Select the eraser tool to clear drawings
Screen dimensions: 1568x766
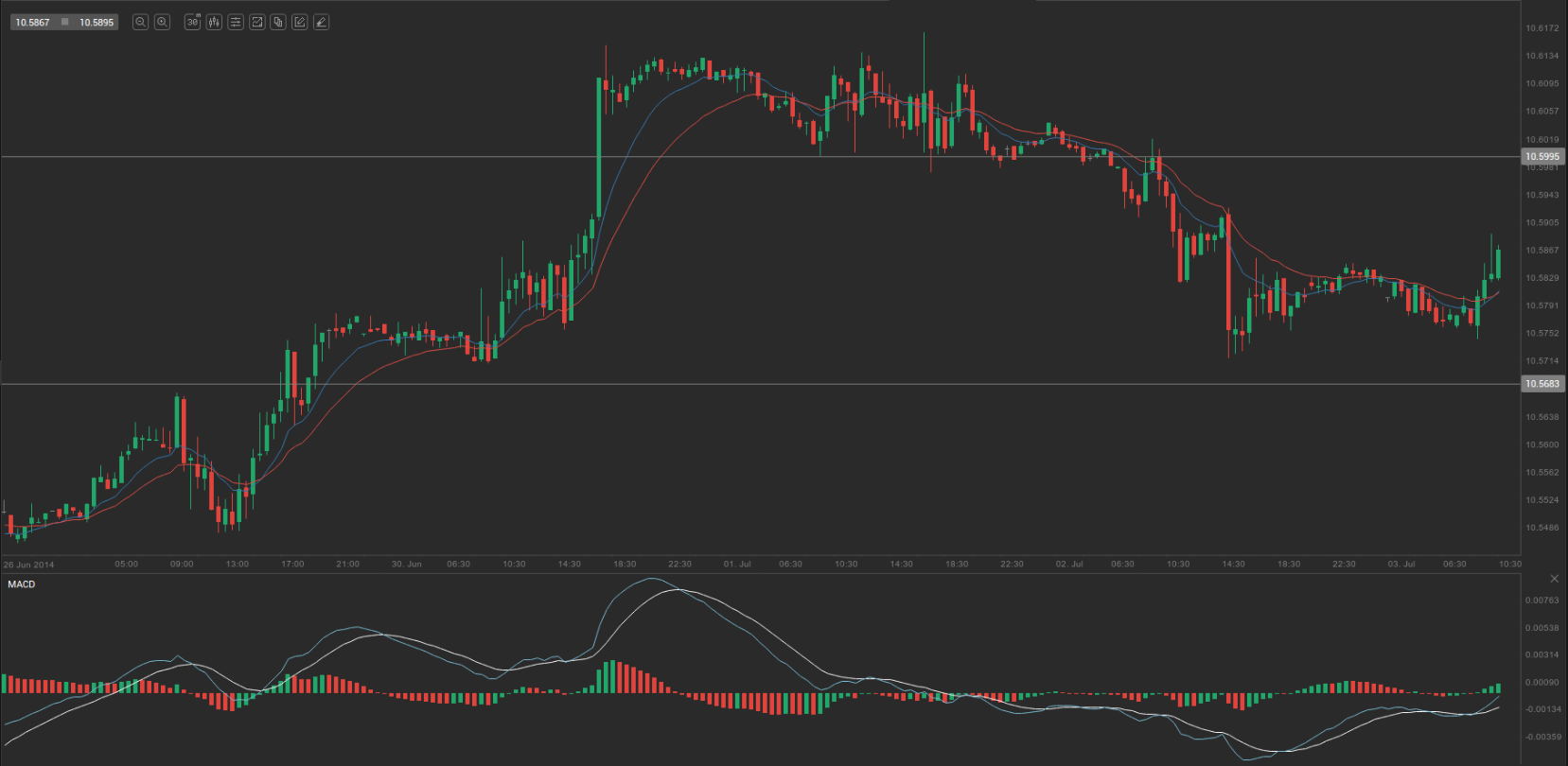322,22
